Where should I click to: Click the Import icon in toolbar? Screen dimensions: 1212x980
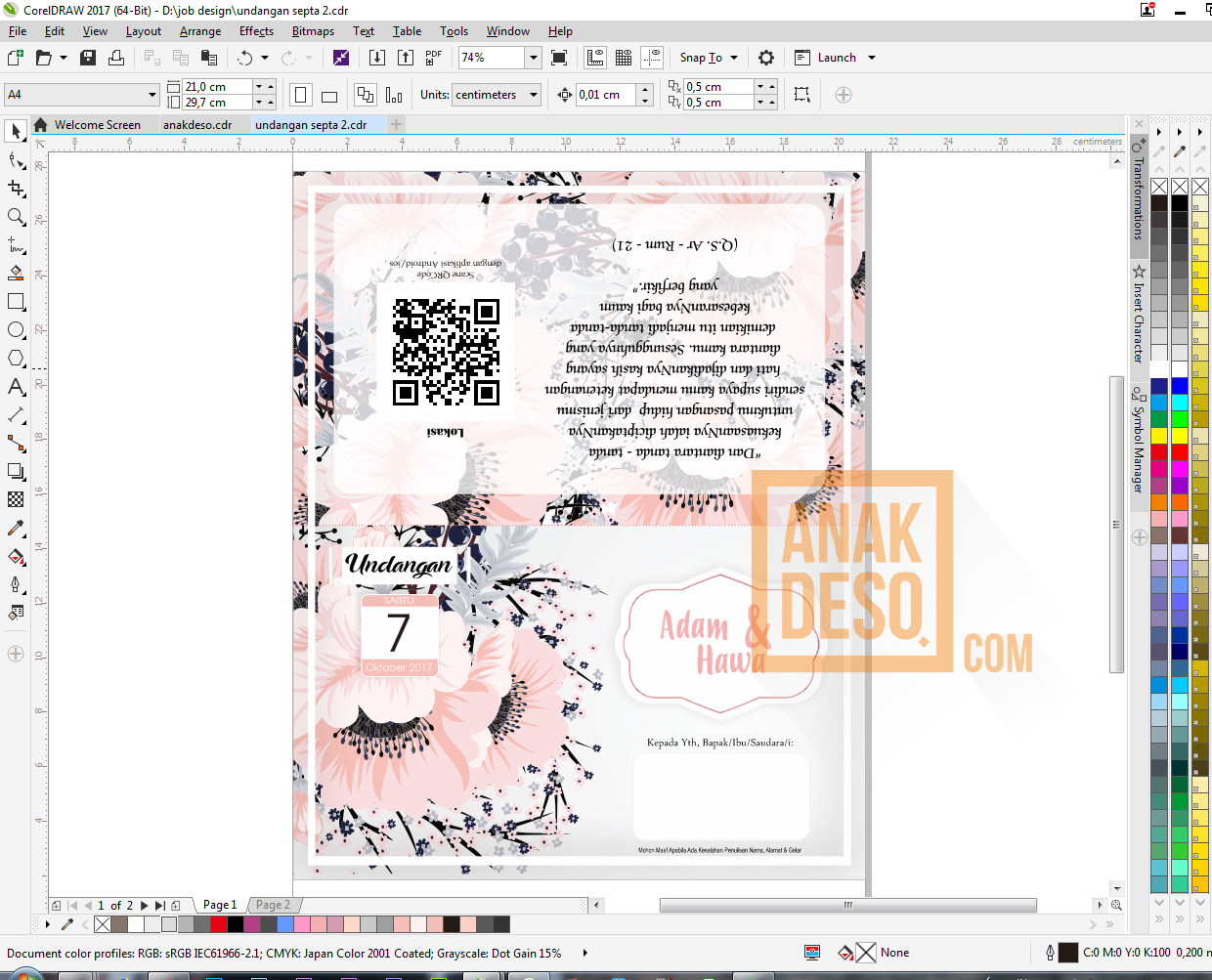[x=377, y=58]
